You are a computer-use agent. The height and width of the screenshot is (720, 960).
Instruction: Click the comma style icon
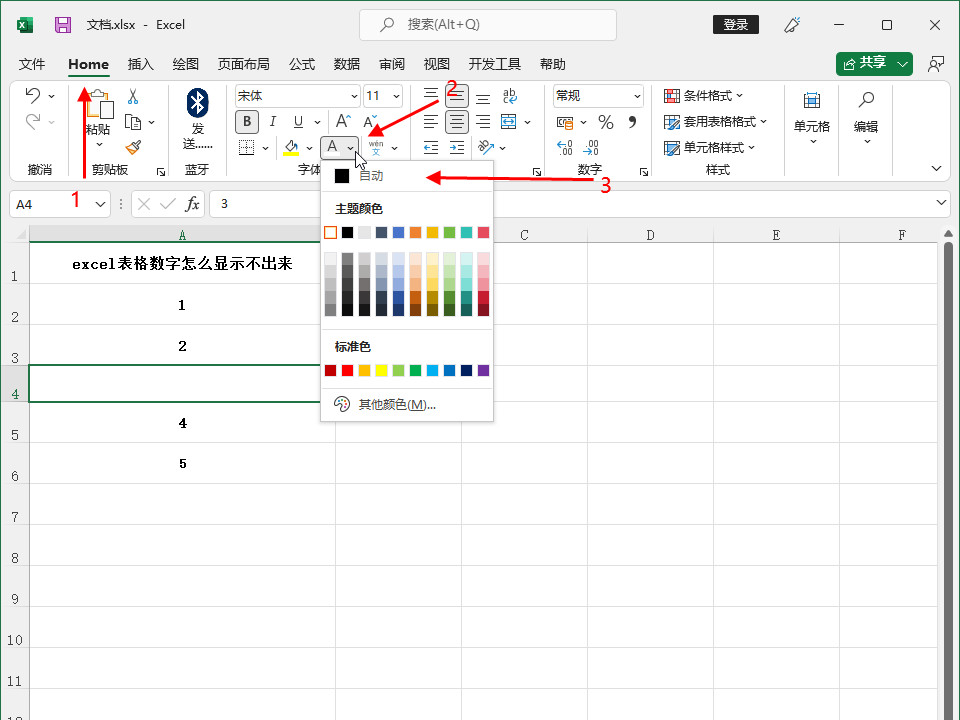pyautogui.click(x=632, y=122)
